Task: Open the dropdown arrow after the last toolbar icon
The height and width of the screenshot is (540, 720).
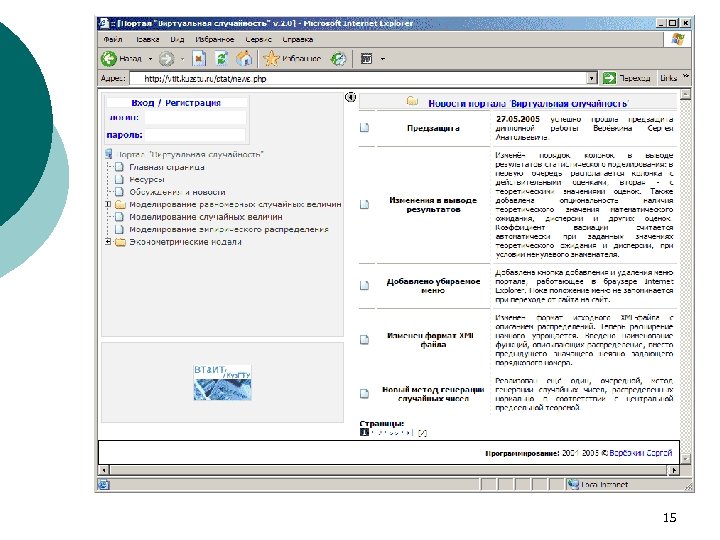Action: (x=383, y=59)
